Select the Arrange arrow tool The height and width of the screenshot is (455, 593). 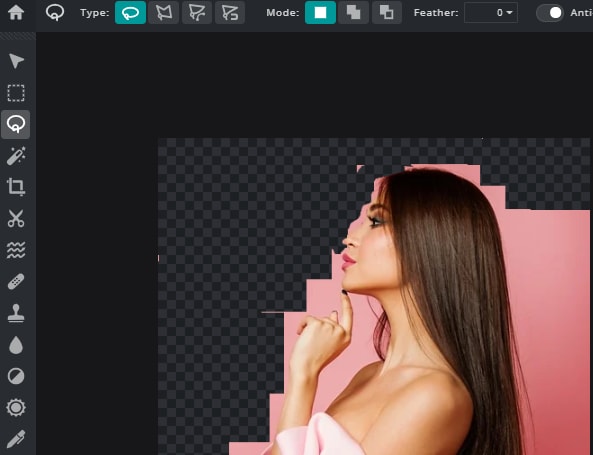click(16, 61)
